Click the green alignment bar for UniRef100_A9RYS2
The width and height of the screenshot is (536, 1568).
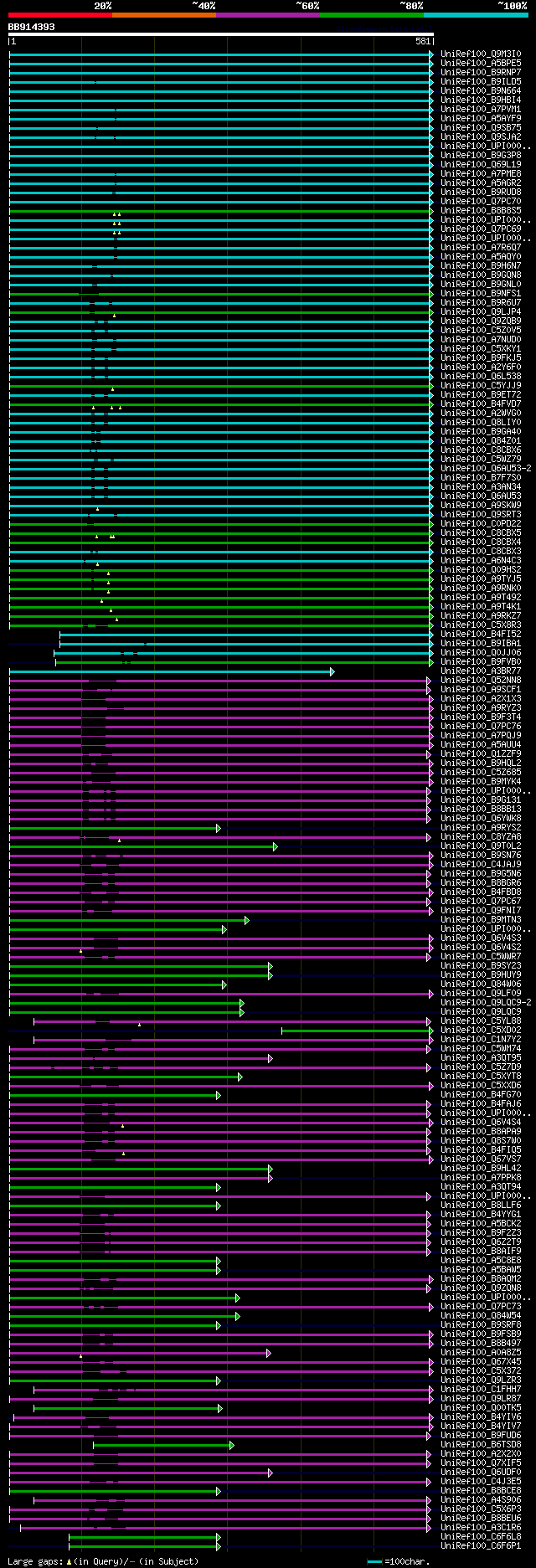[x=115, y=828]
